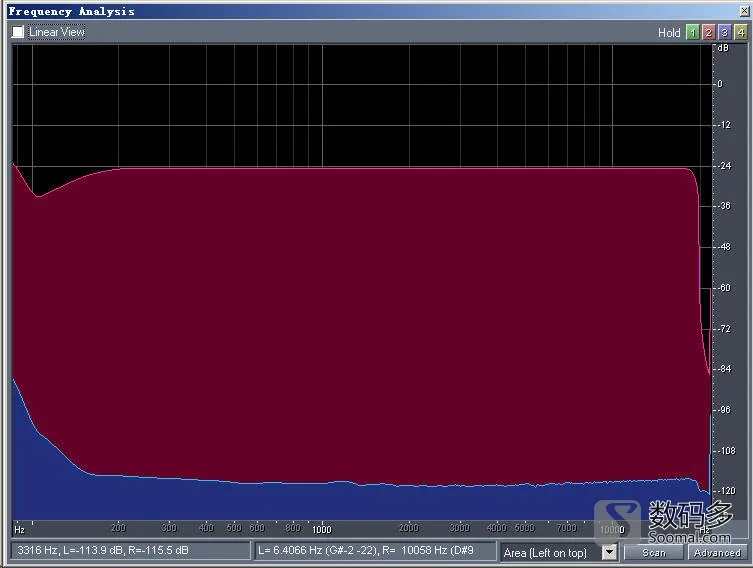Toggle red Hold button 2
The width and height of the screenshot is (753, 568).
click(708, 32)
